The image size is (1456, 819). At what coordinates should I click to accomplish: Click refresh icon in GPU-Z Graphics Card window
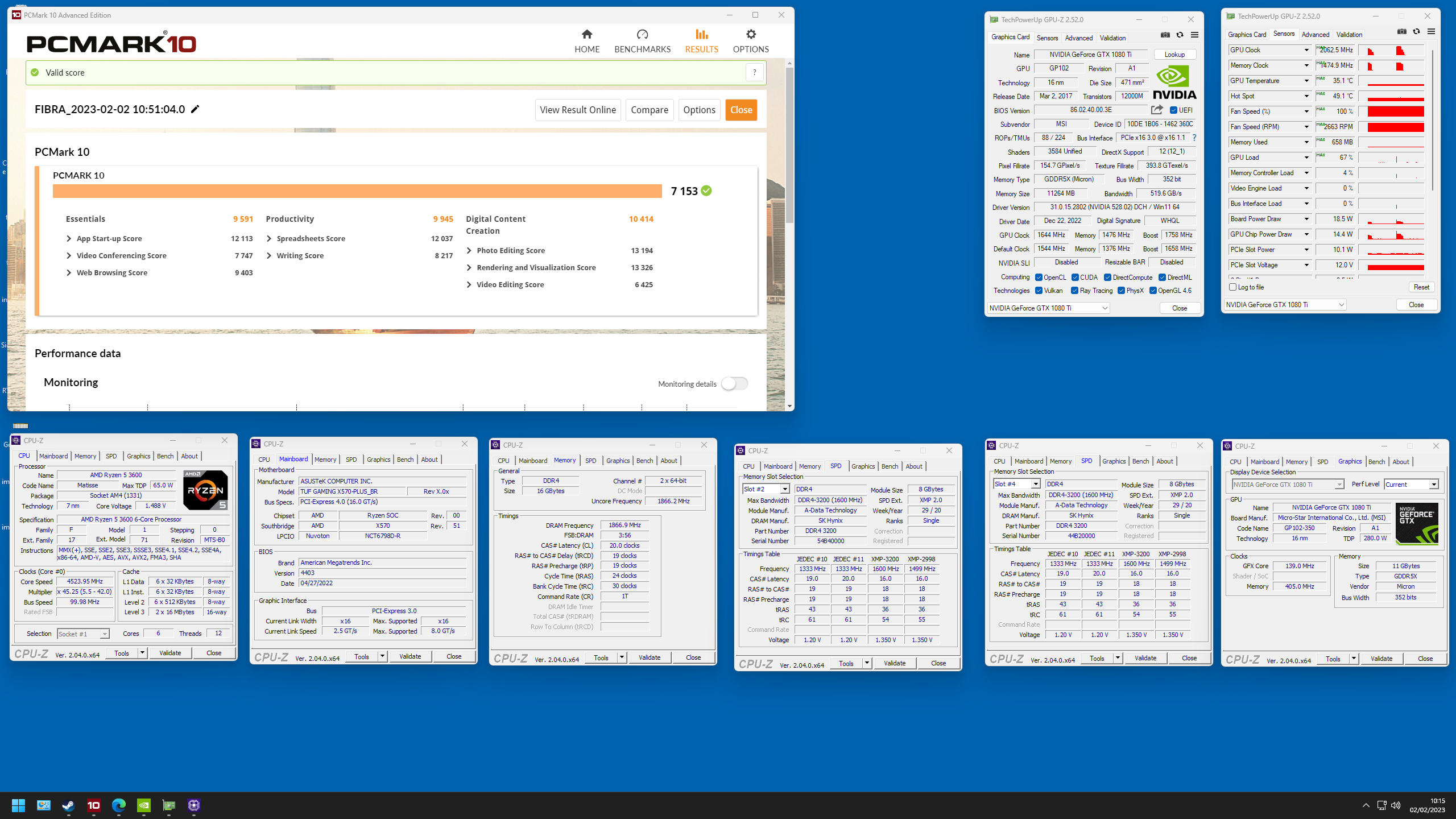1180,35
